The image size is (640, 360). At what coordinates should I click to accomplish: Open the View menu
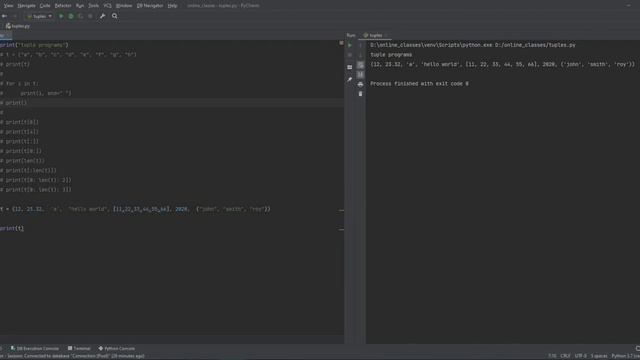(x=8, y=6)
